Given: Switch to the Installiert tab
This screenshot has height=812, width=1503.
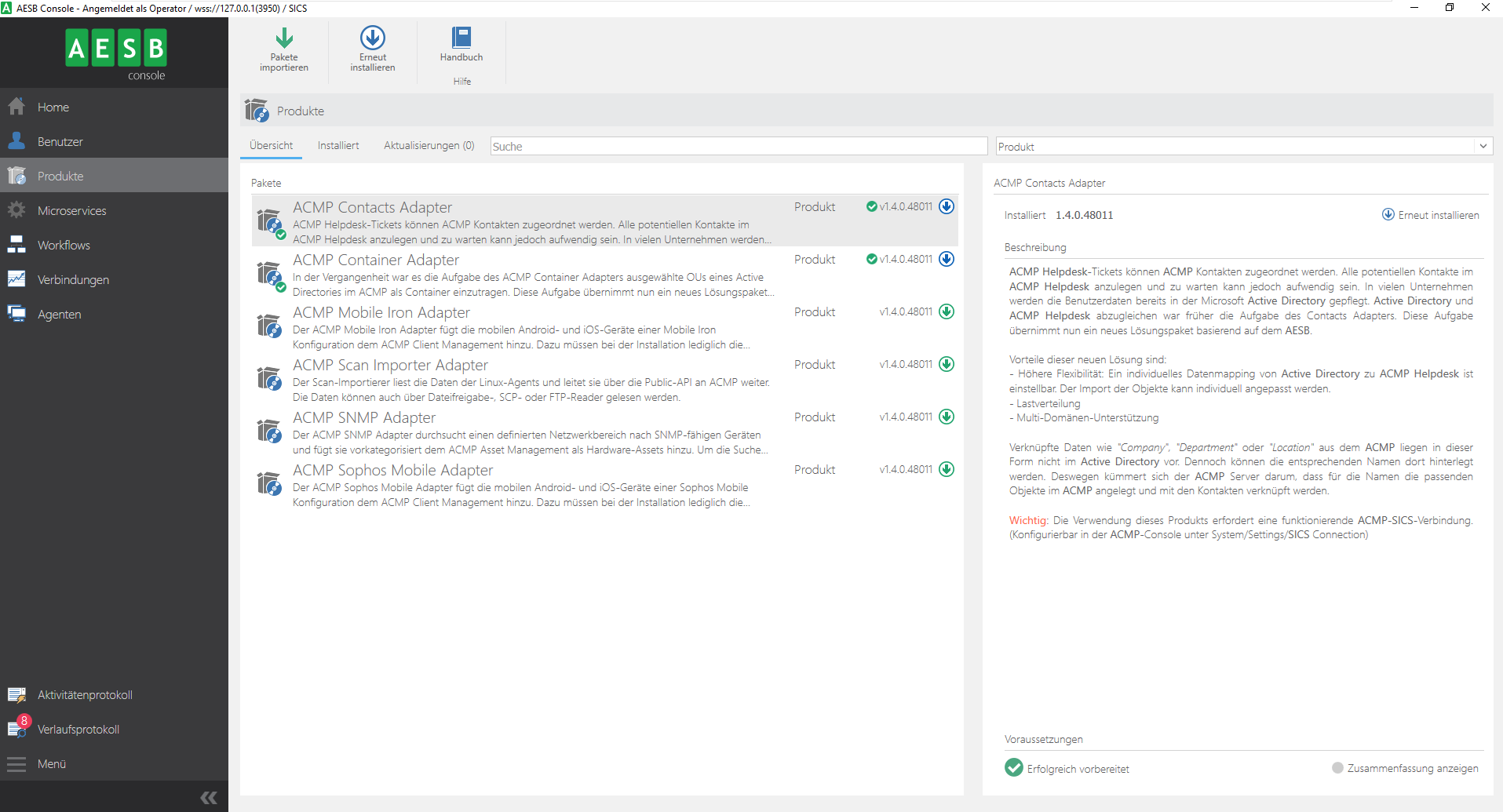Looking at the screenshot, I should click(x=338, y=146).
